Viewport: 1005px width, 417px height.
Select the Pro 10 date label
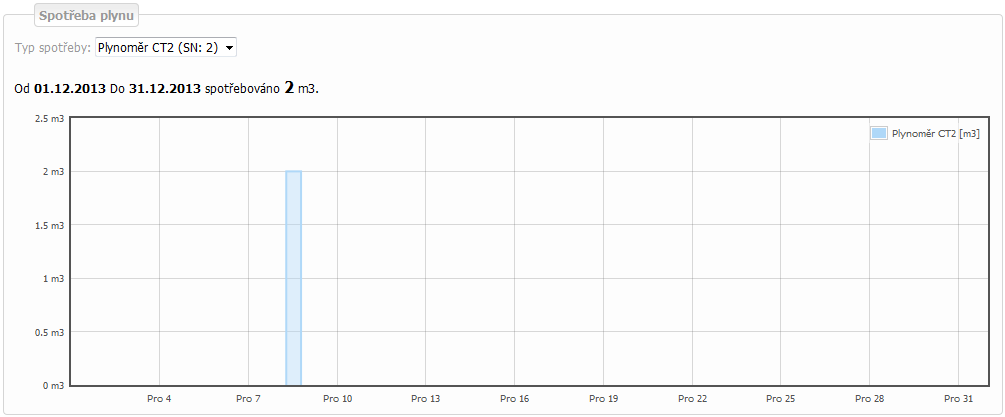(338, 399)
